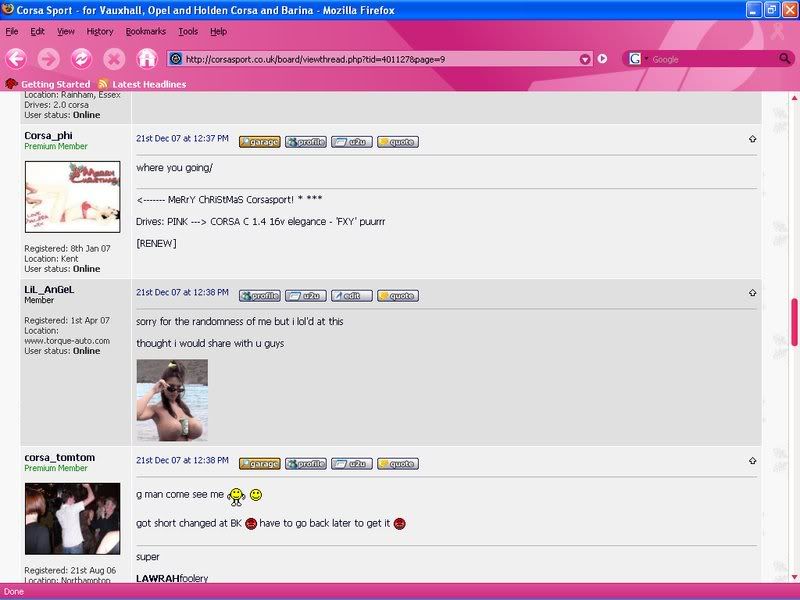Image resolution: width=800 pixels, height=600 pixels.
Task: Quote corsa_tomtom's post
Action: click(397, 464)
